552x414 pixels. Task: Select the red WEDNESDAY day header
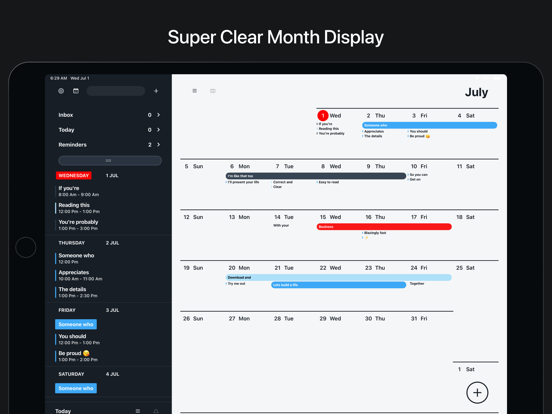(74, 175)
